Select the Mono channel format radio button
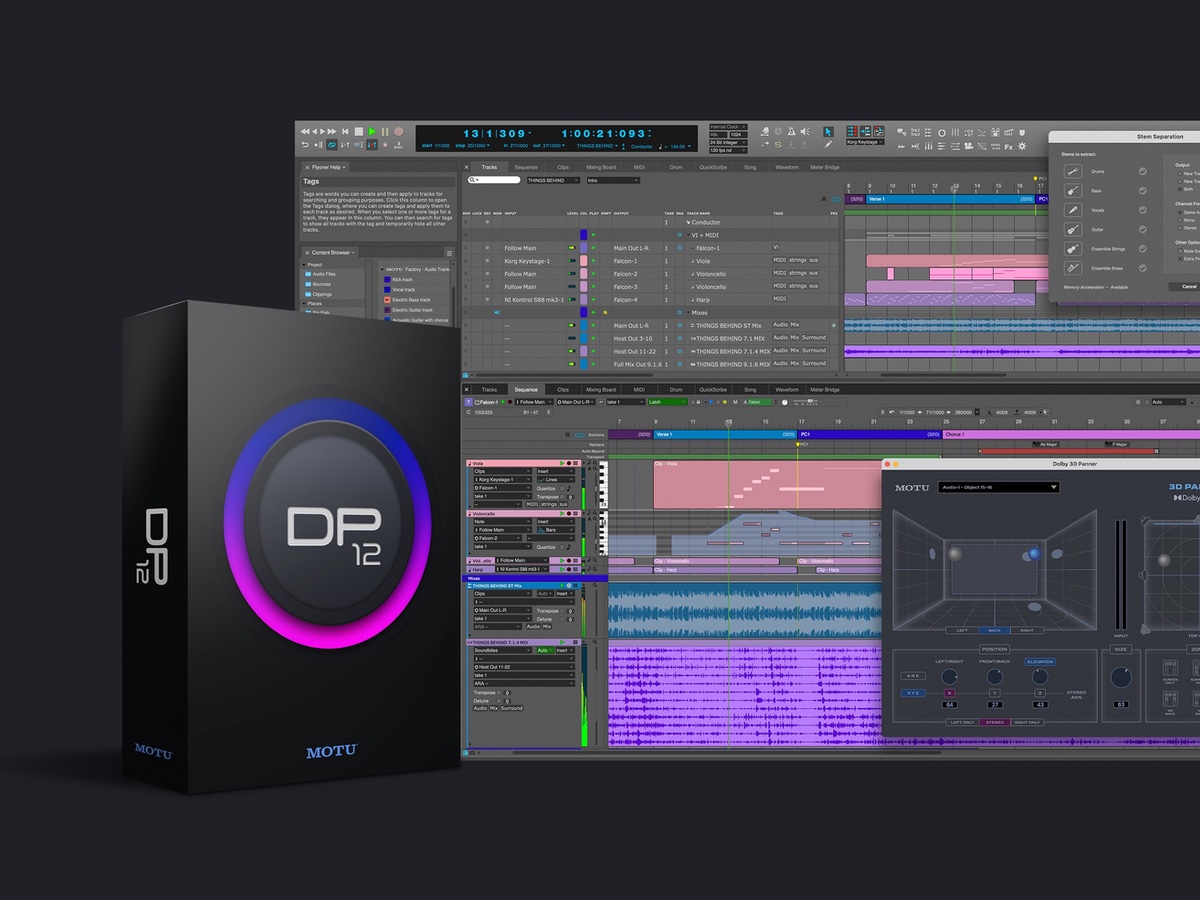The image size is (1200, 900). tap(1179, 221)
